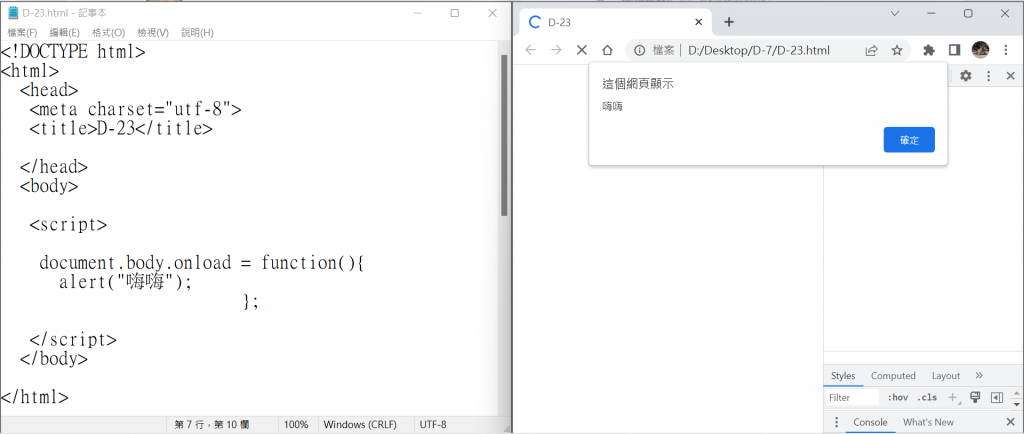View site information icon in address bar
Viewport: 1024px width, 434px height.
click(640, 50)
